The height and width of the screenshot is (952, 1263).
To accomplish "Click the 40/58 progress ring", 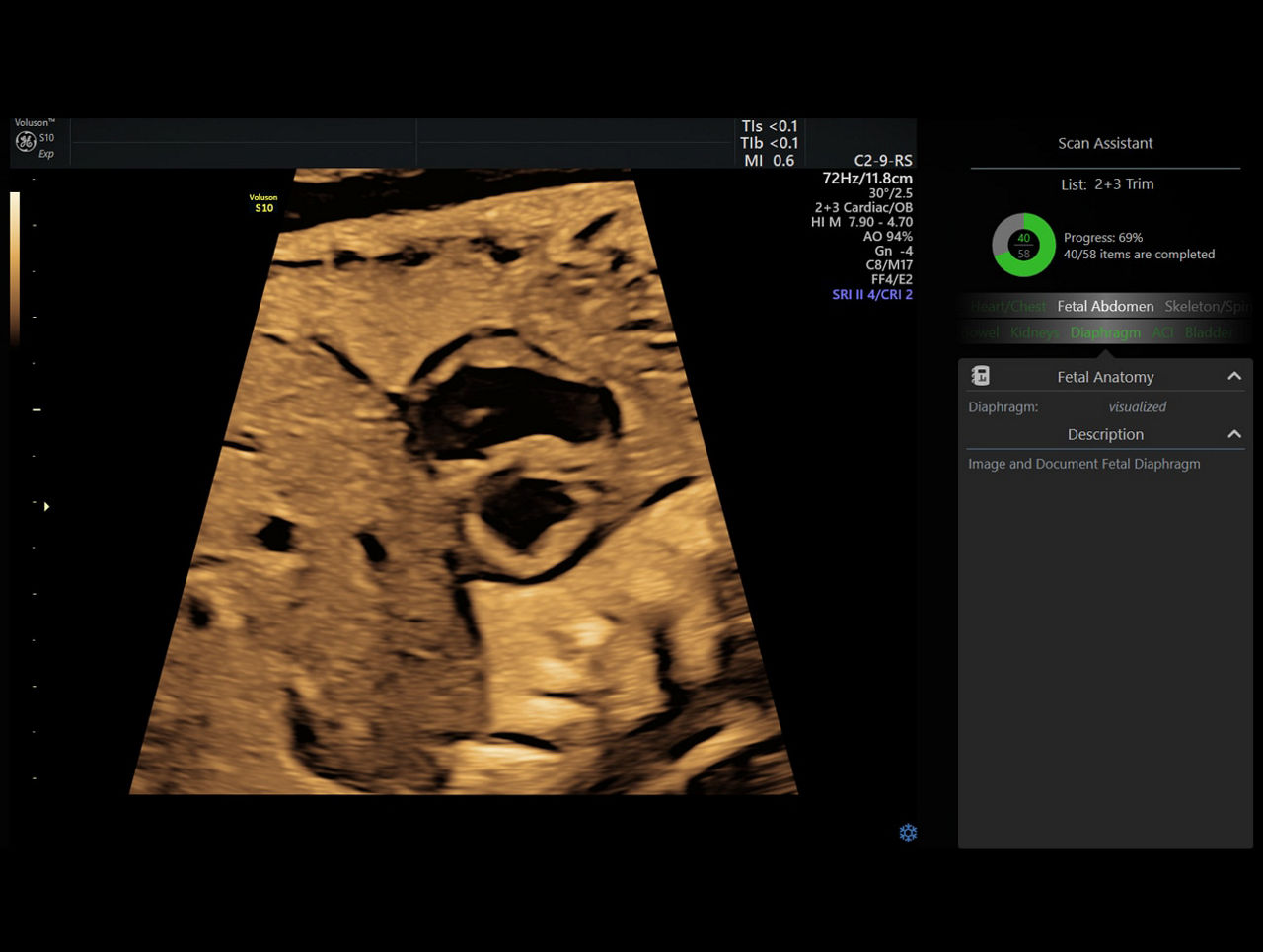I will pos(1023,245).
